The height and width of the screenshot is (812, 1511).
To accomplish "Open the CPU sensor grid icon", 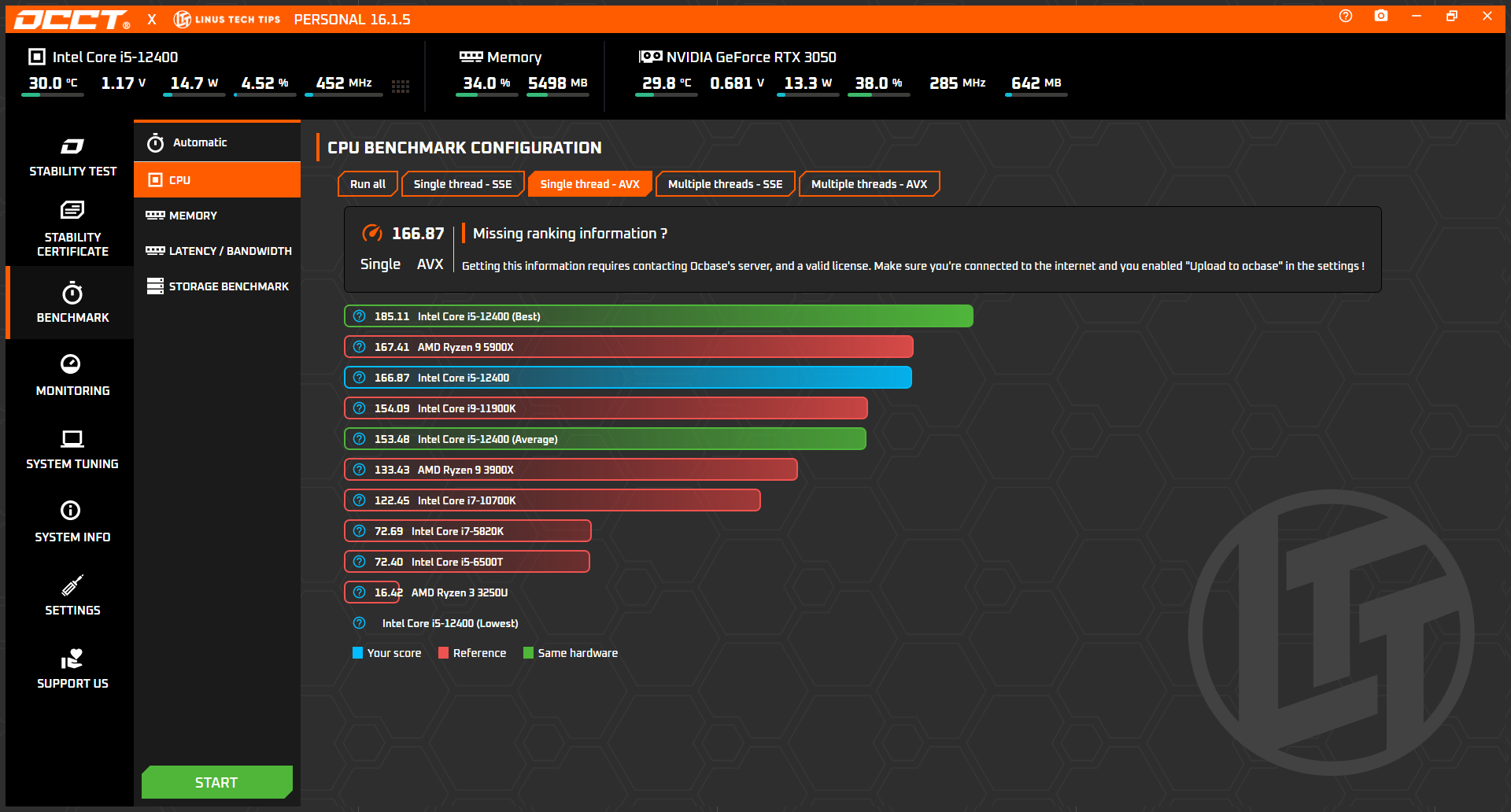I will click(401, 87).
